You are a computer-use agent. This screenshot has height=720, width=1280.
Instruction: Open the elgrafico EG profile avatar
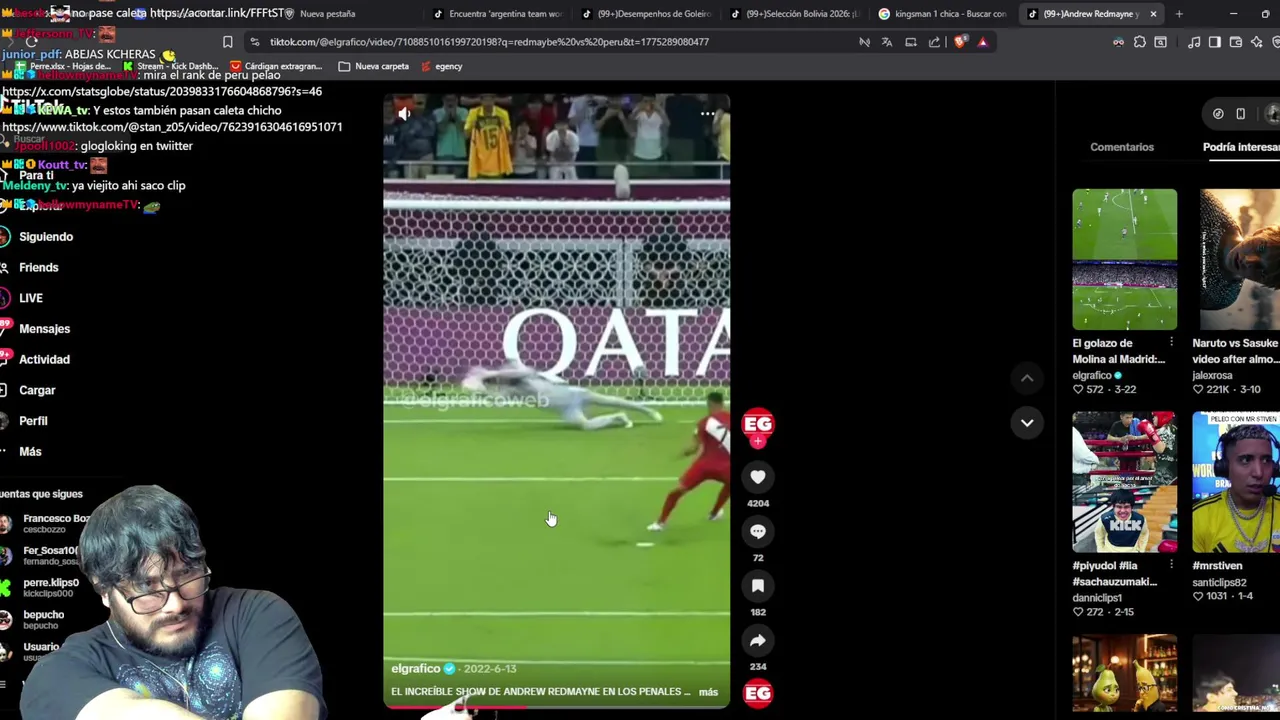click(758, 422)
